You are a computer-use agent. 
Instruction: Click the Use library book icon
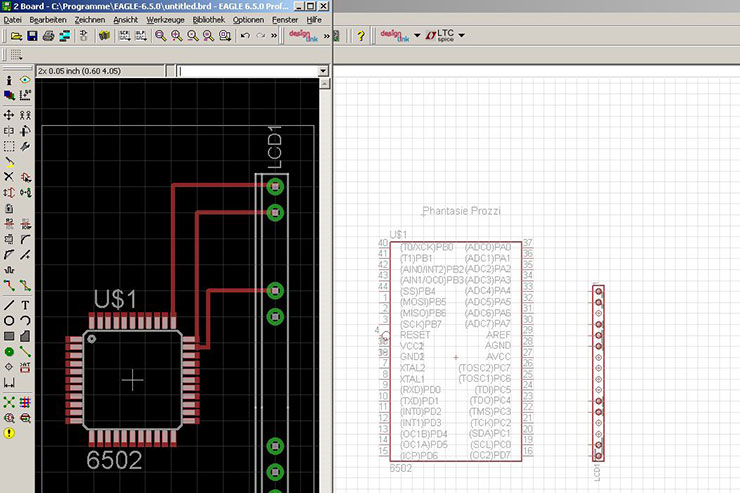coord(104,36)
